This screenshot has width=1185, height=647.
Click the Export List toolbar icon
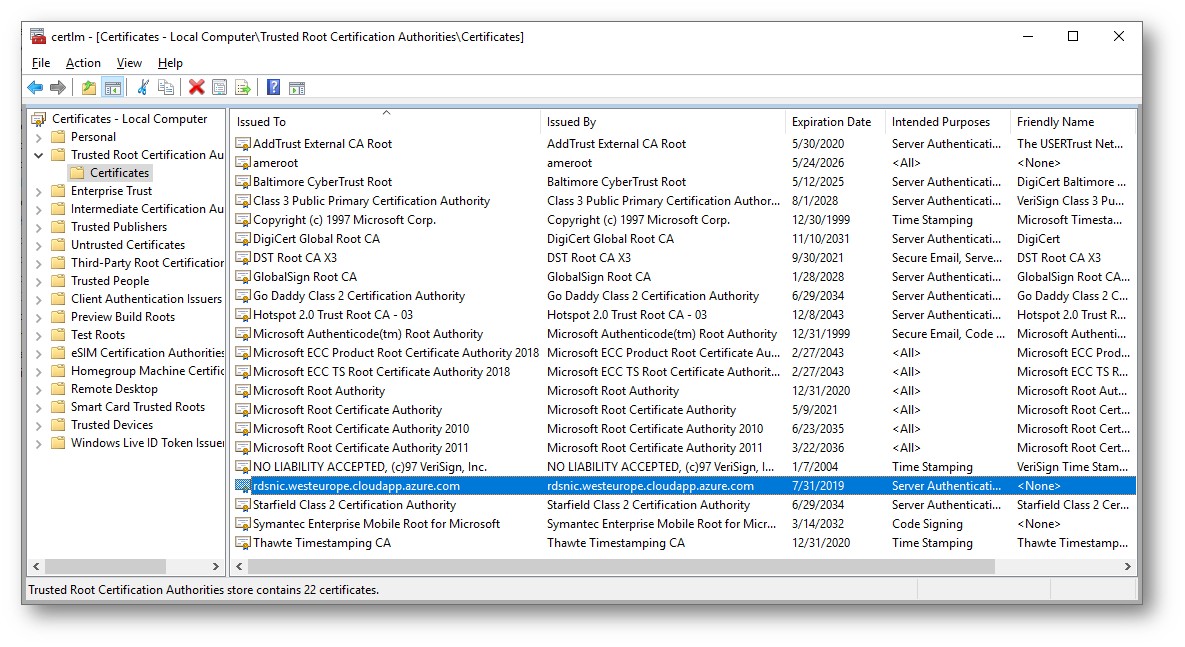[243, 88]
